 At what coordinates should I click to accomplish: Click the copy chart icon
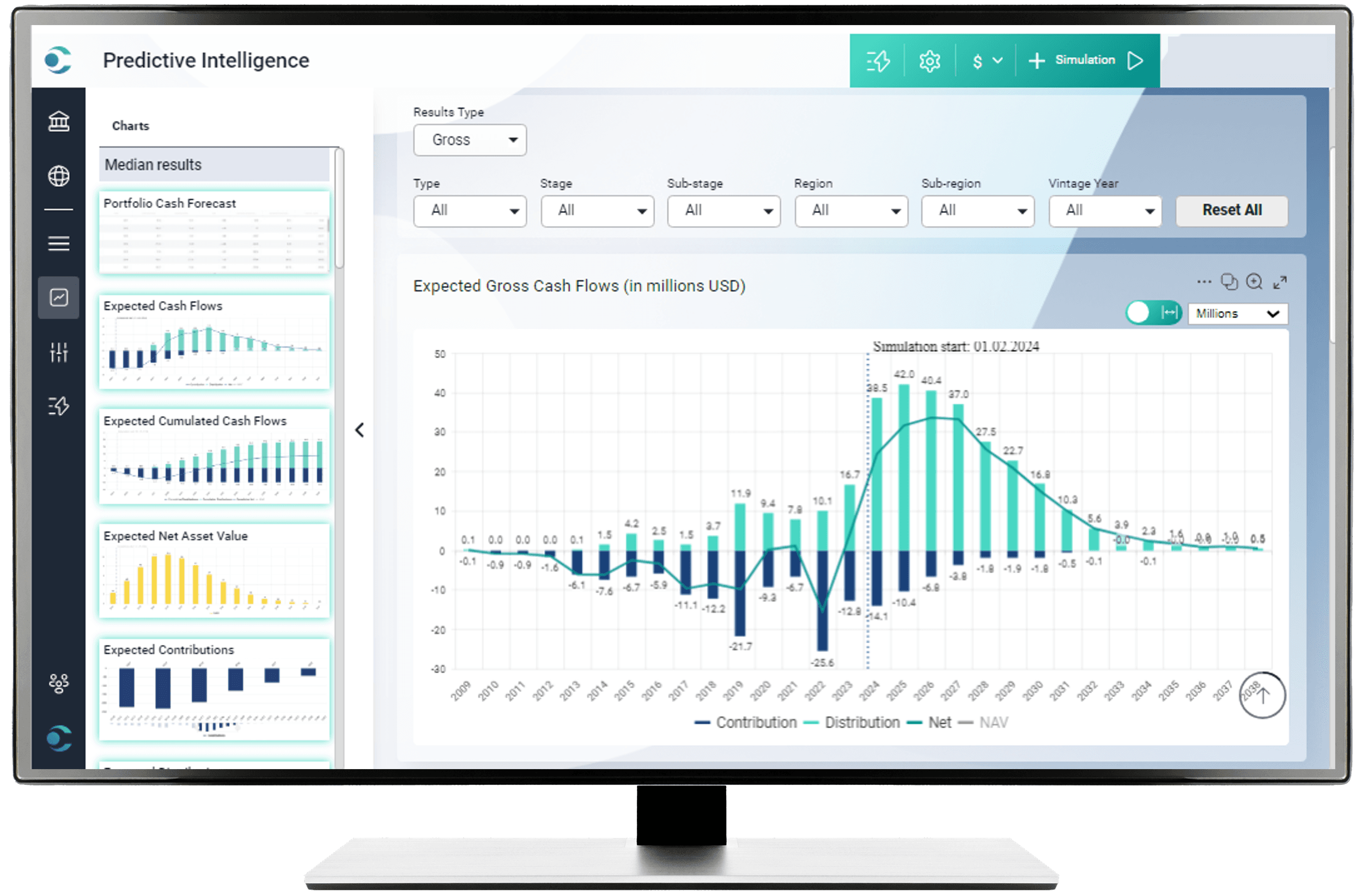pos(1229,282)
